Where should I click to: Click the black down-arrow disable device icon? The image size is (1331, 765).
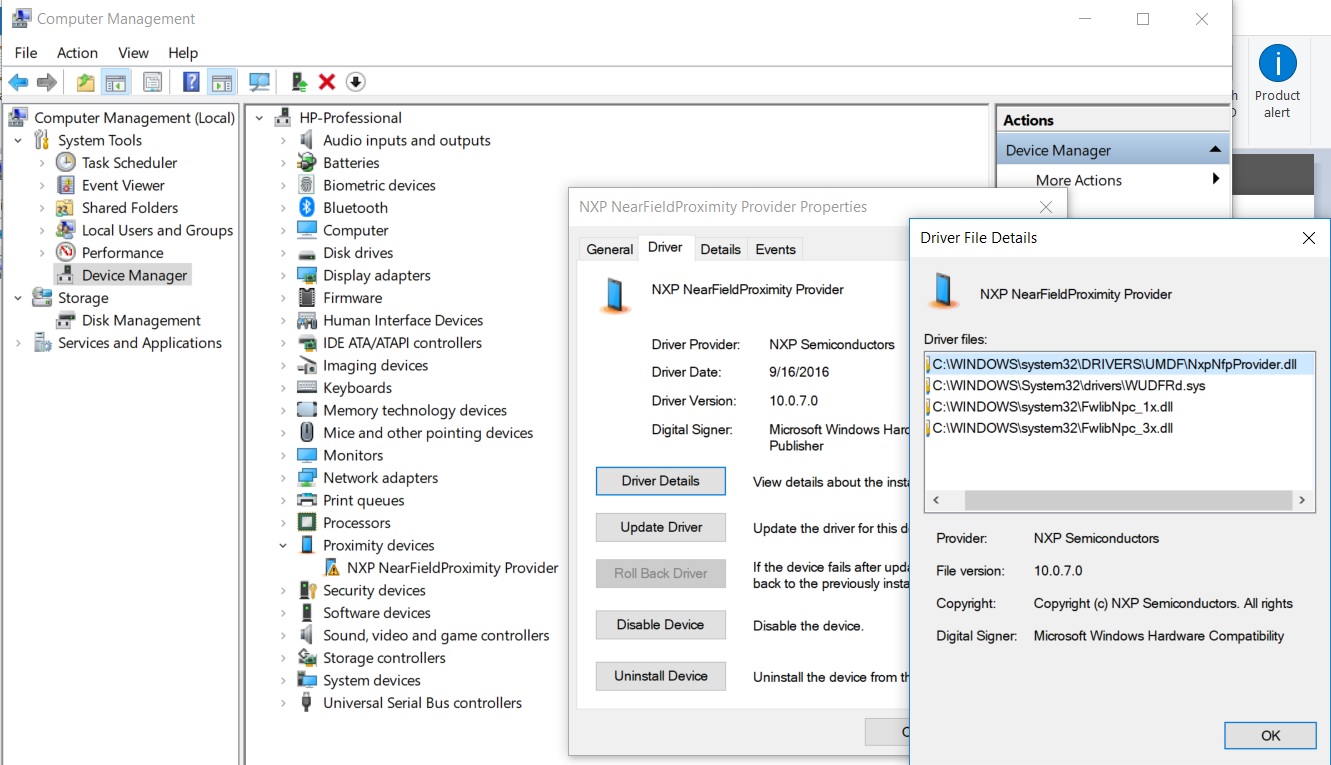tap(355, 82)
